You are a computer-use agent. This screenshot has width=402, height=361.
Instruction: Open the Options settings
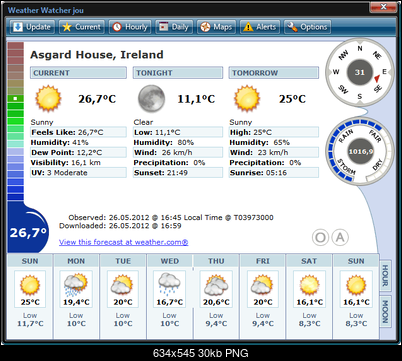[307, 27]
